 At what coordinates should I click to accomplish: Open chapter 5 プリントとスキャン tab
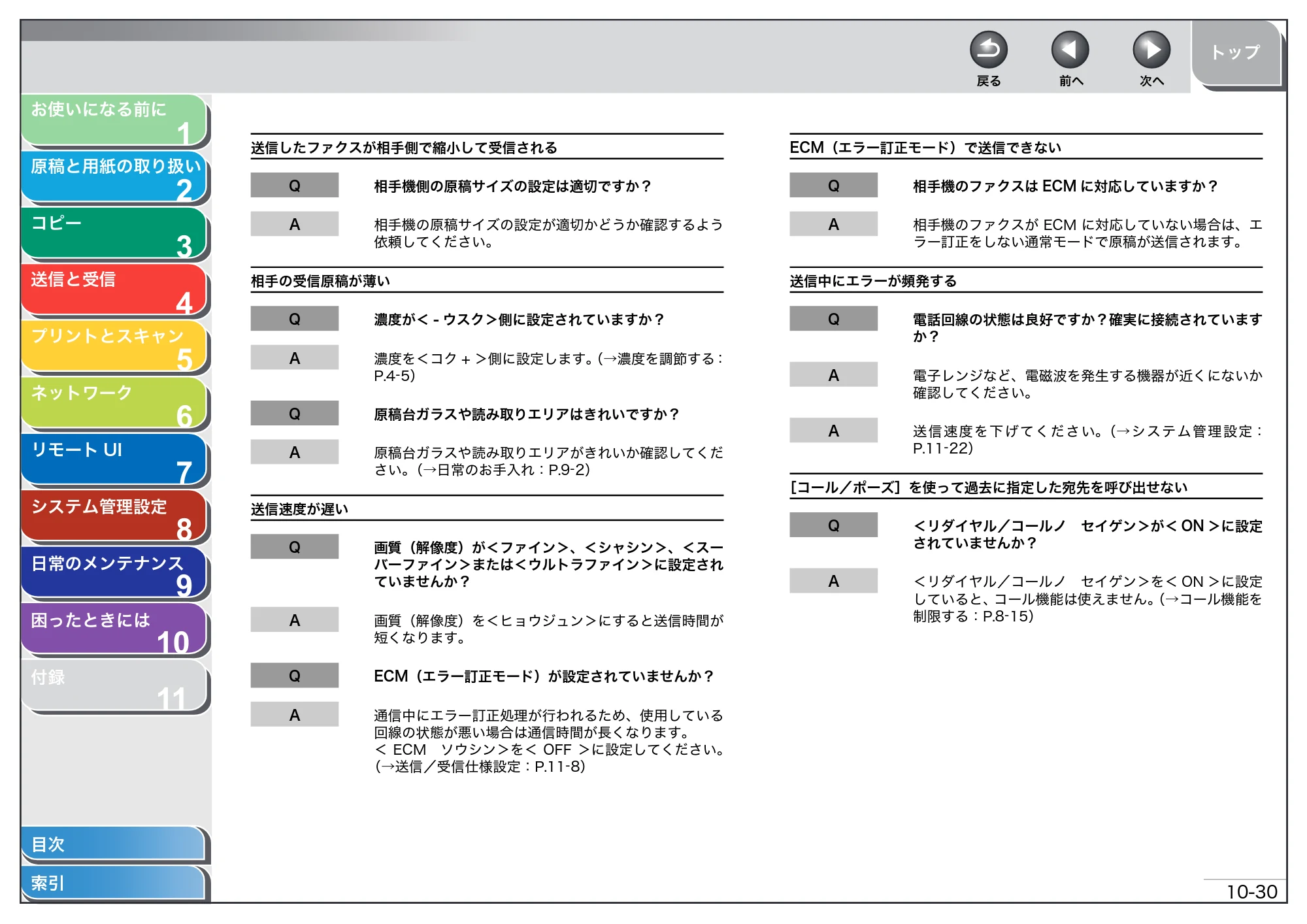tap(114, 347)
